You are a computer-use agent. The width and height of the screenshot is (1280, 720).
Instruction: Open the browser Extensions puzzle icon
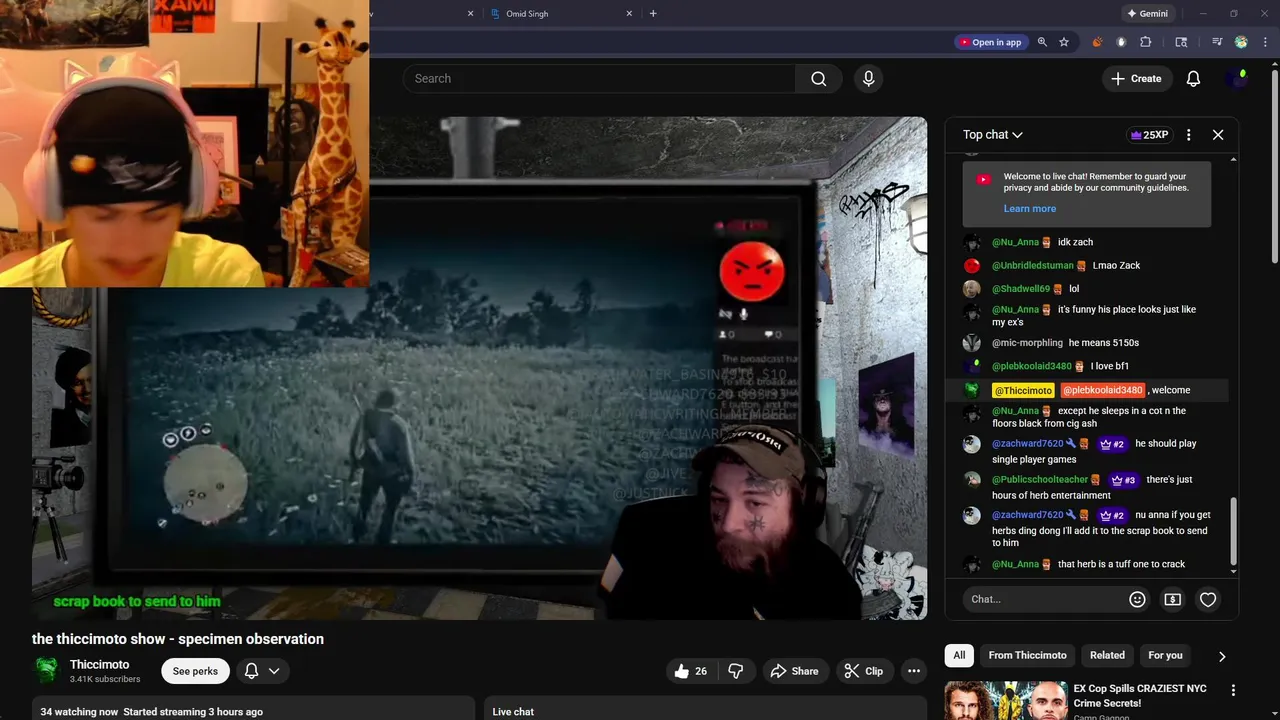[1146, 42]
